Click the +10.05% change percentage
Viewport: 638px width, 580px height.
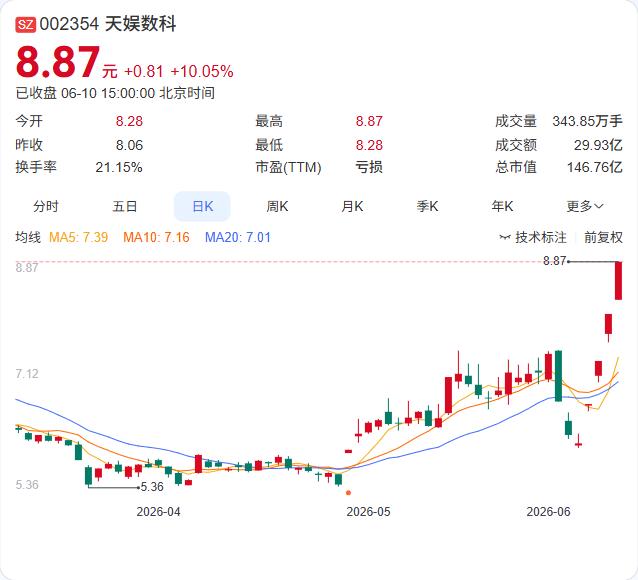202,72
